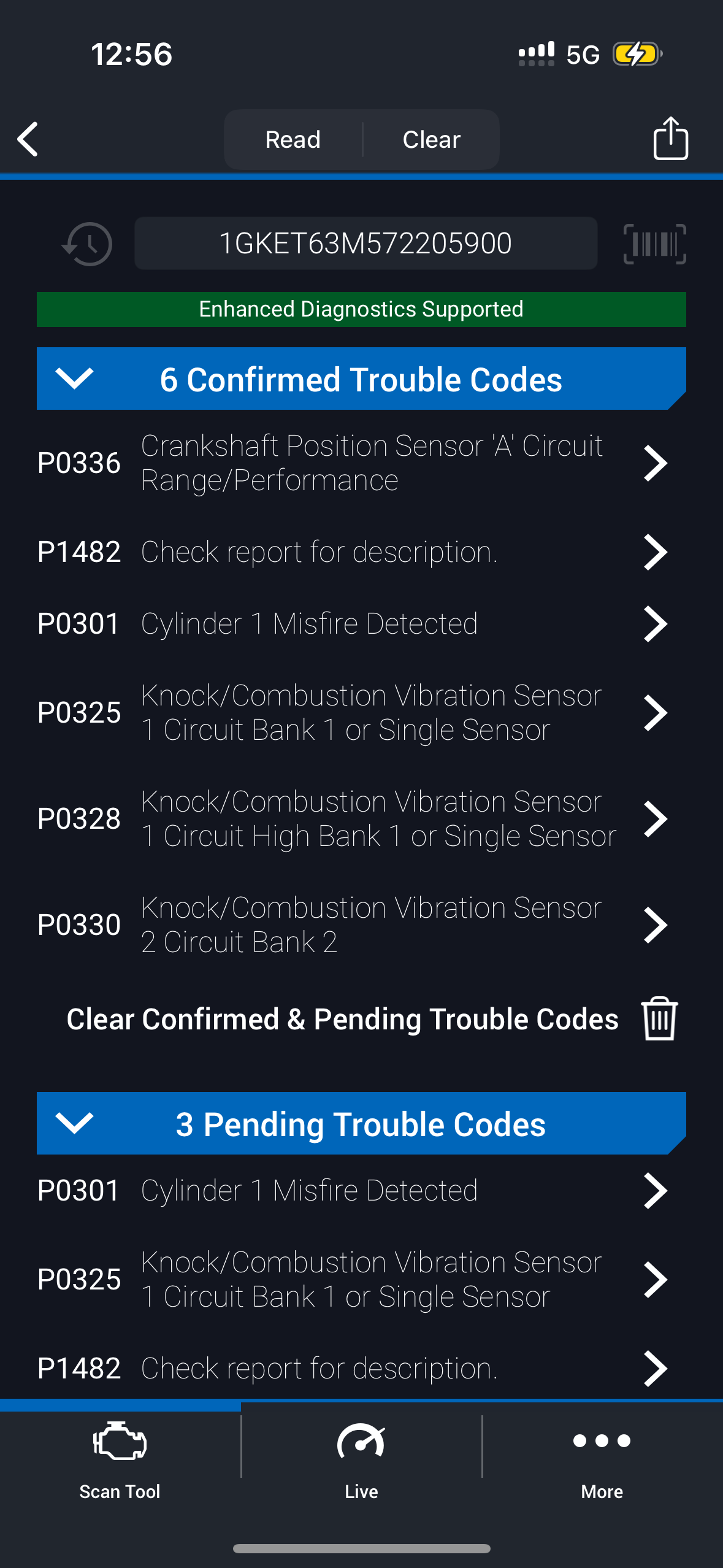Tap the VIN number input field
The height and width of the screenshot is (1568, 723).
pyautogui.click(x=365, y=243)
